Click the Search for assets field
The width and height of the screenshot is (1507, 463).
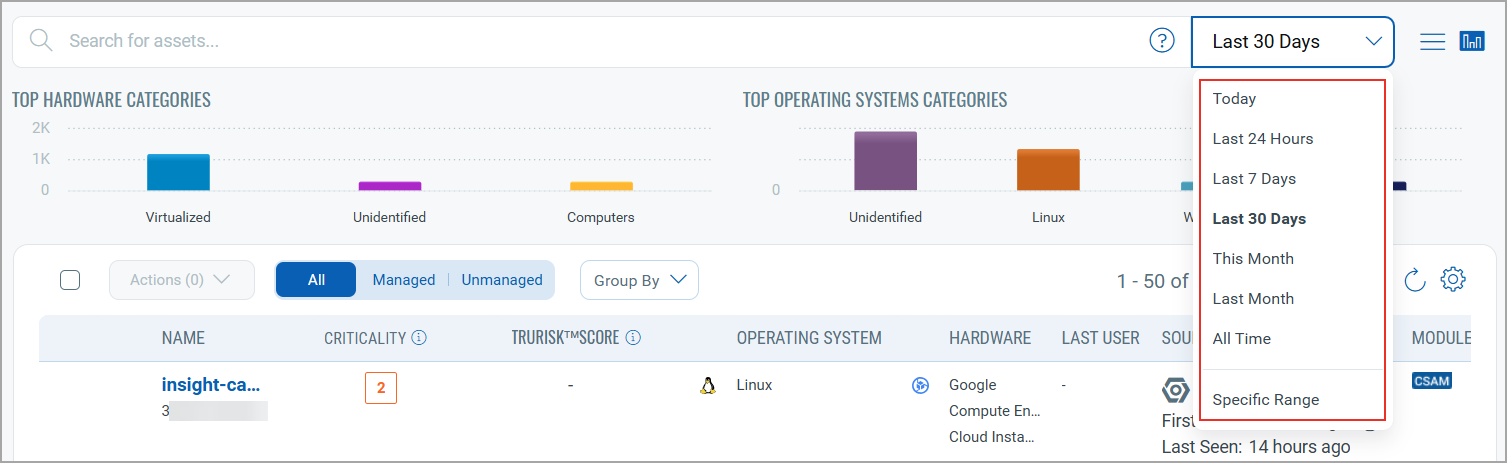point(600,41)
